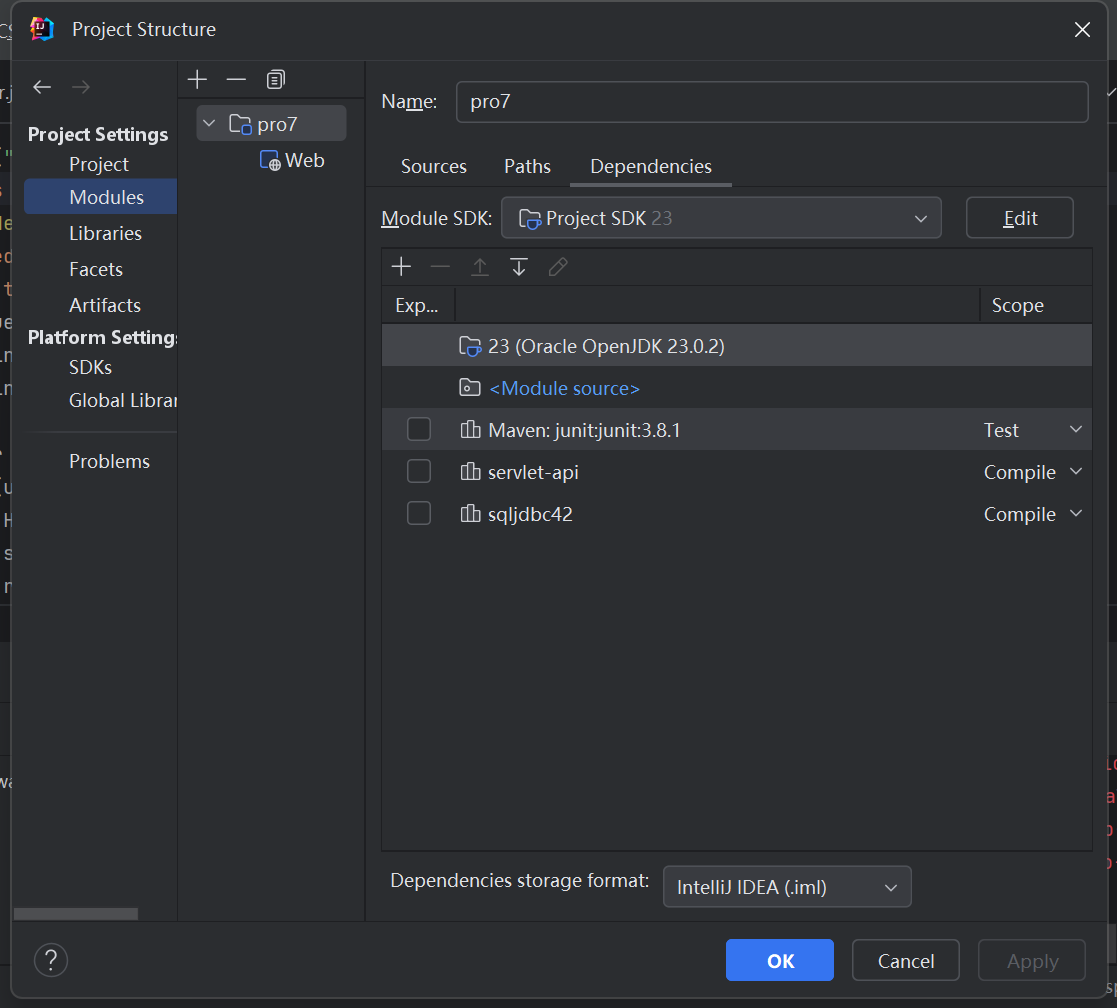Click the Module source folder icon
This screenshot has height=1008, width=1117.
469,388
